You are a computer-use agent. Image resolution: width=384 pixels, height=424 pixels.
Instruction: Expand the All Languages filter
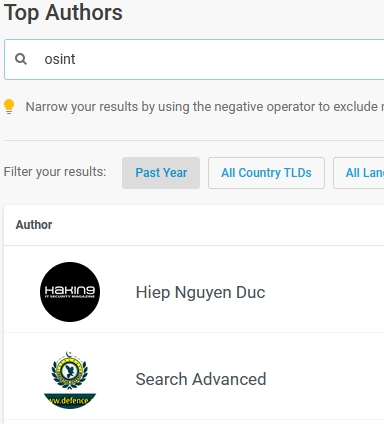(359, 173)
